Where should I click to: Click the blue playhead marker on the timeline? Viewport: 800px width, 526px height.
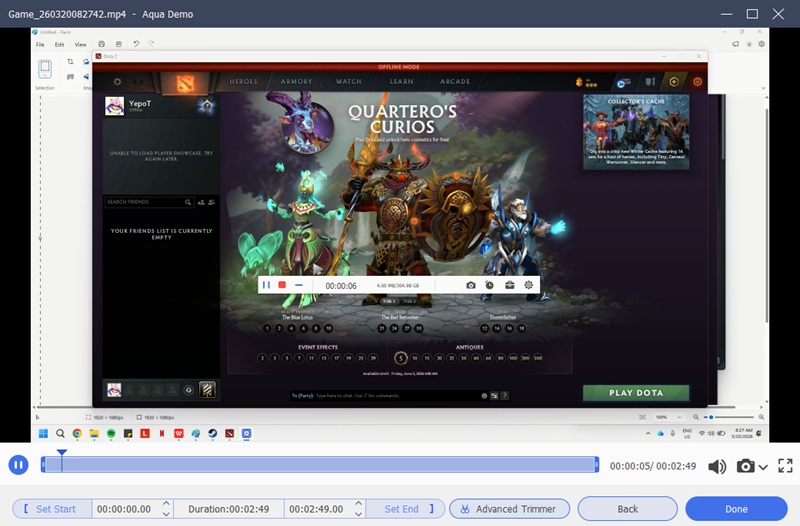(62, 453)
